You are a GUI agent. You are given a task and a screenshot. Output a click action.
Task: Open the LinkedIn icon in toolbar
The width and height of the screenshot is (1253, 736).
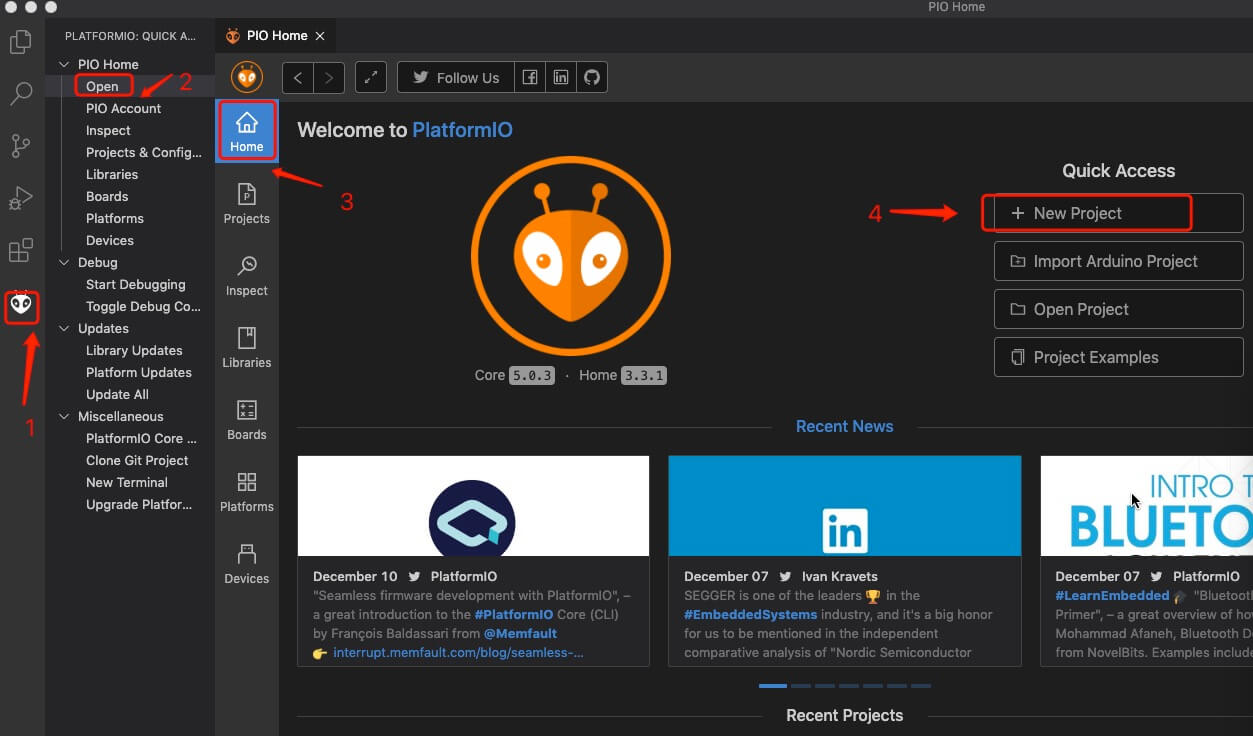click(x=560, y=78)
